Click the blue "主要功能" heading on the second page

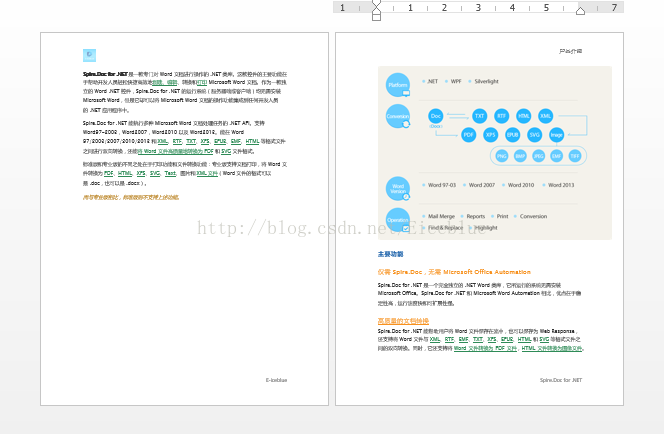390,254
